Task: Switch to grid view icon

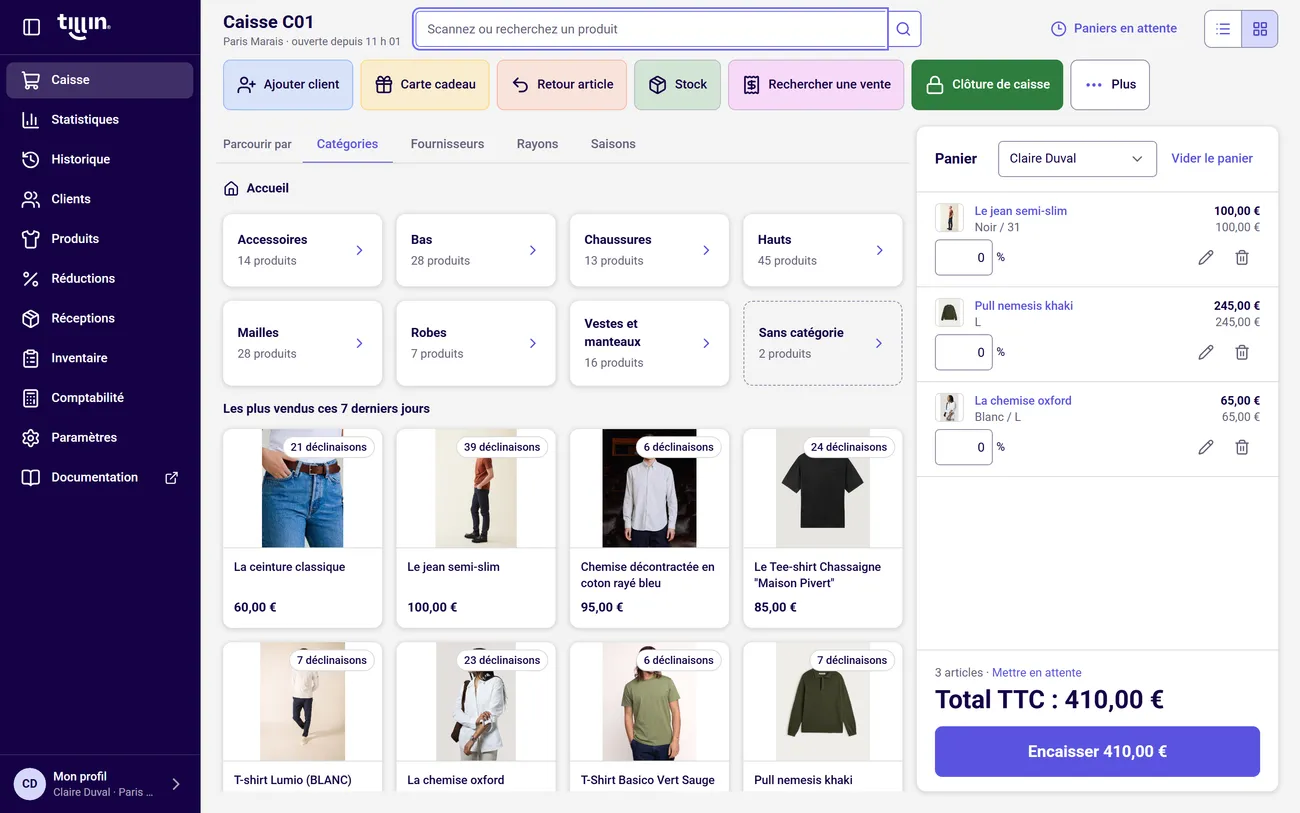Action: click(x=1260, y=29)
